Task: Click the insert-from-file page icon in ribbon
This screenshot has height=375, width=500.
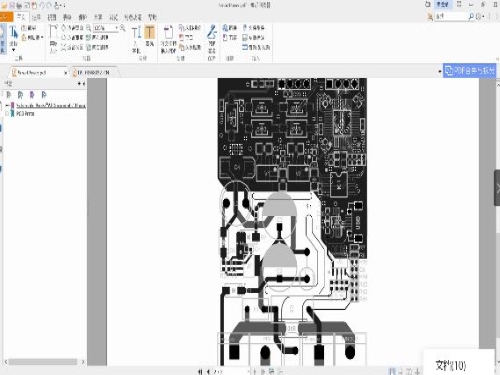Action: [x=168, y=32]
